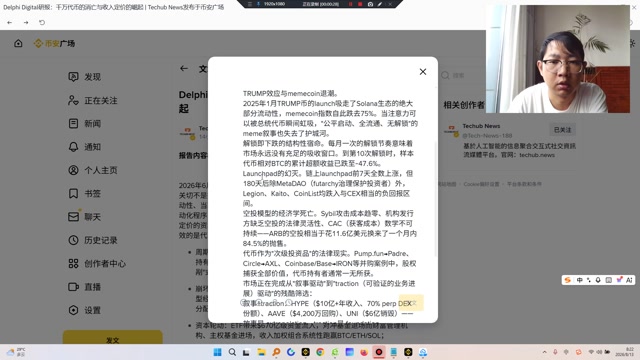640x360 pixels.
Task: Open 个人主页 in the sidebar
Action: point(93,170)
